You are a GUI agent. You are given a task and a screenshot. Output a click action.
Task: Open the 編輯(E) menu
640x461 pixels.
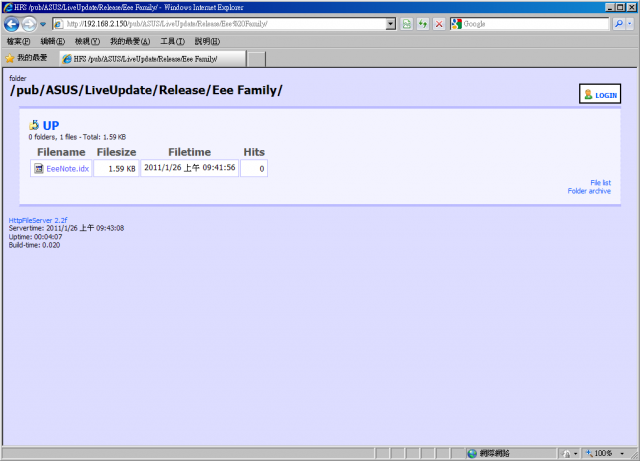pos(53,41)
